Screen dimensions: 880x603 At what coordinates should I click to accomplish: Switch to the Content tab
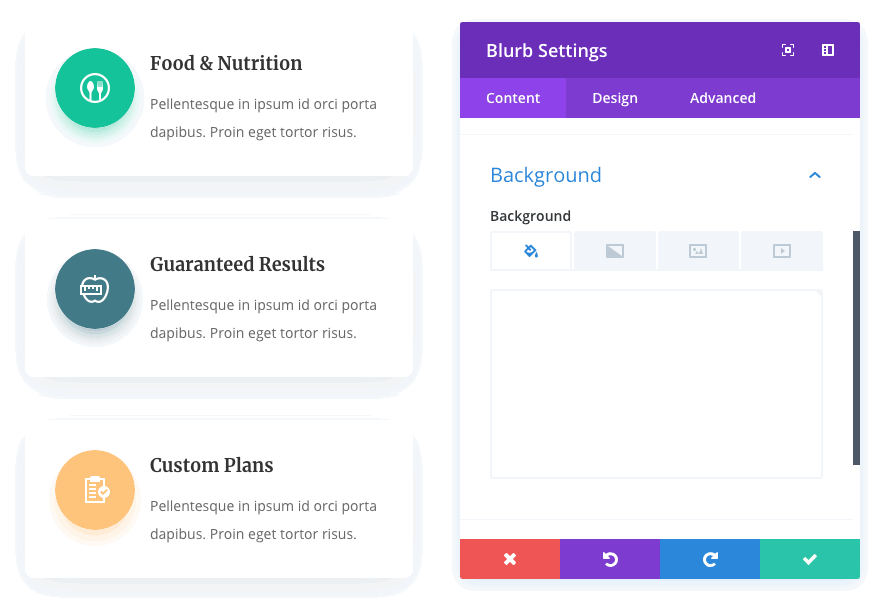(513, 98)
